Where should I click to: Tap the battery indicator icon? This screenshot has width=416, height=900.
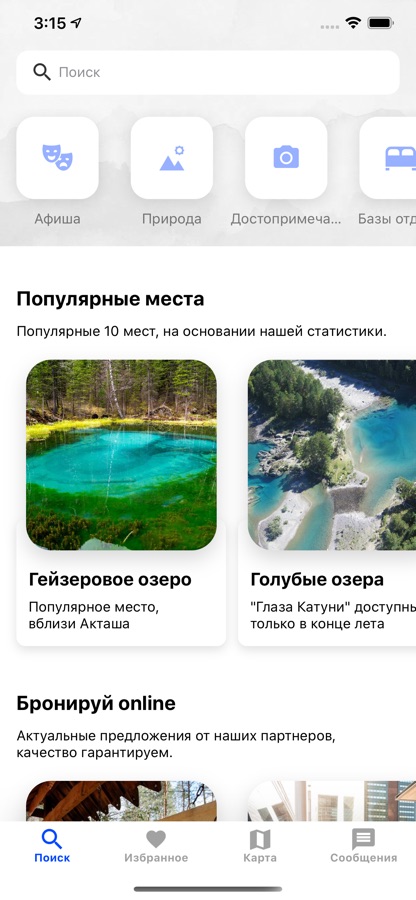[380, 24]
